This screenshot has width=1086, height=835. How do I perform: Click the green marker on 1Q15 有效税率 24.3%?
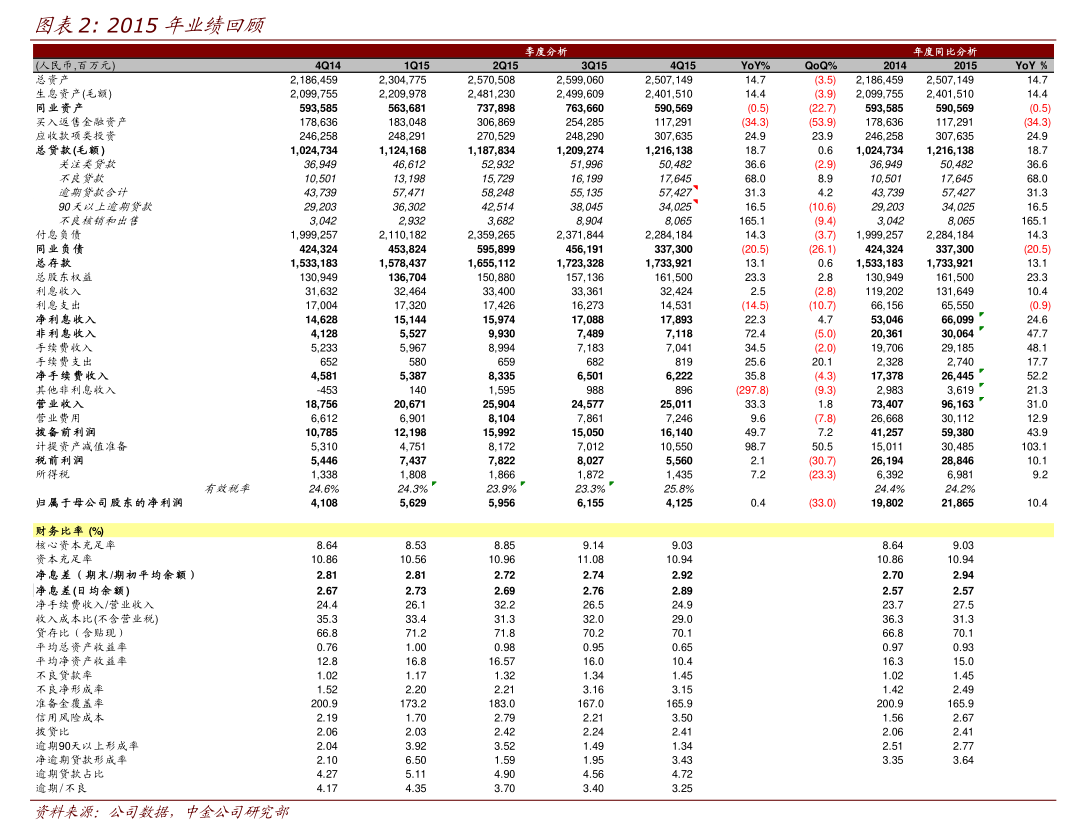coord(433,484)
